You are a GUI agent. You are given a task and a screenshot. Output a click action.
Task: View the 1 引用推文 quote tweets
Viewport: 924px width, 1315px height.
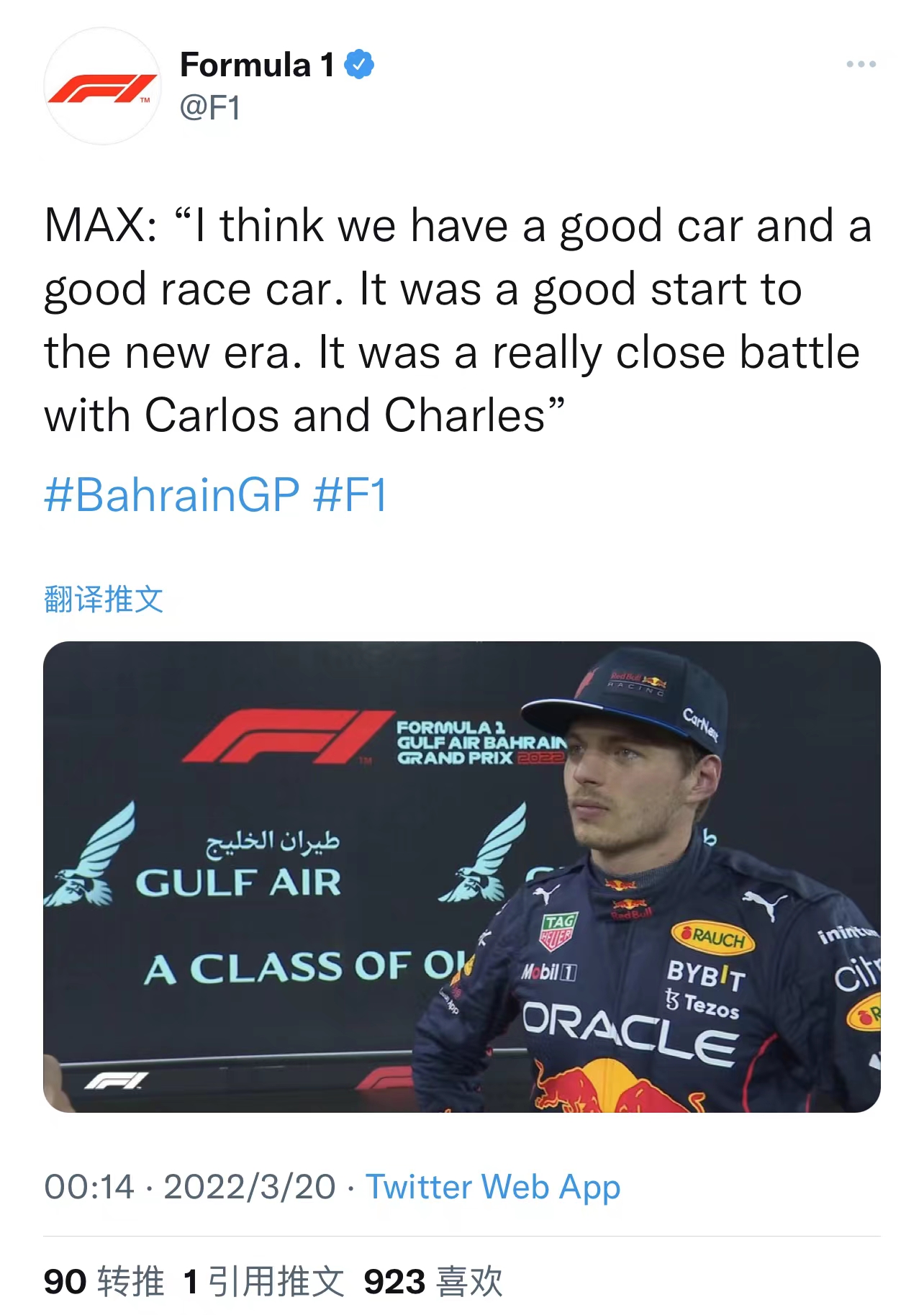click(x=263, y=1282)
